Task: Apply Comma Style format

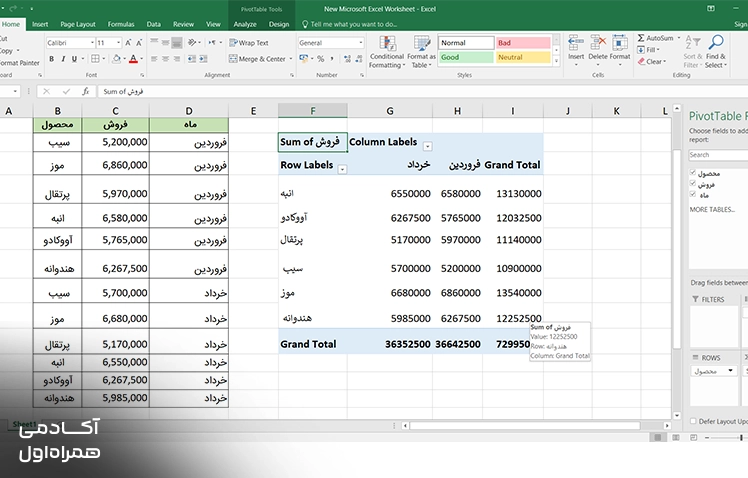Action: pos(332,59)
